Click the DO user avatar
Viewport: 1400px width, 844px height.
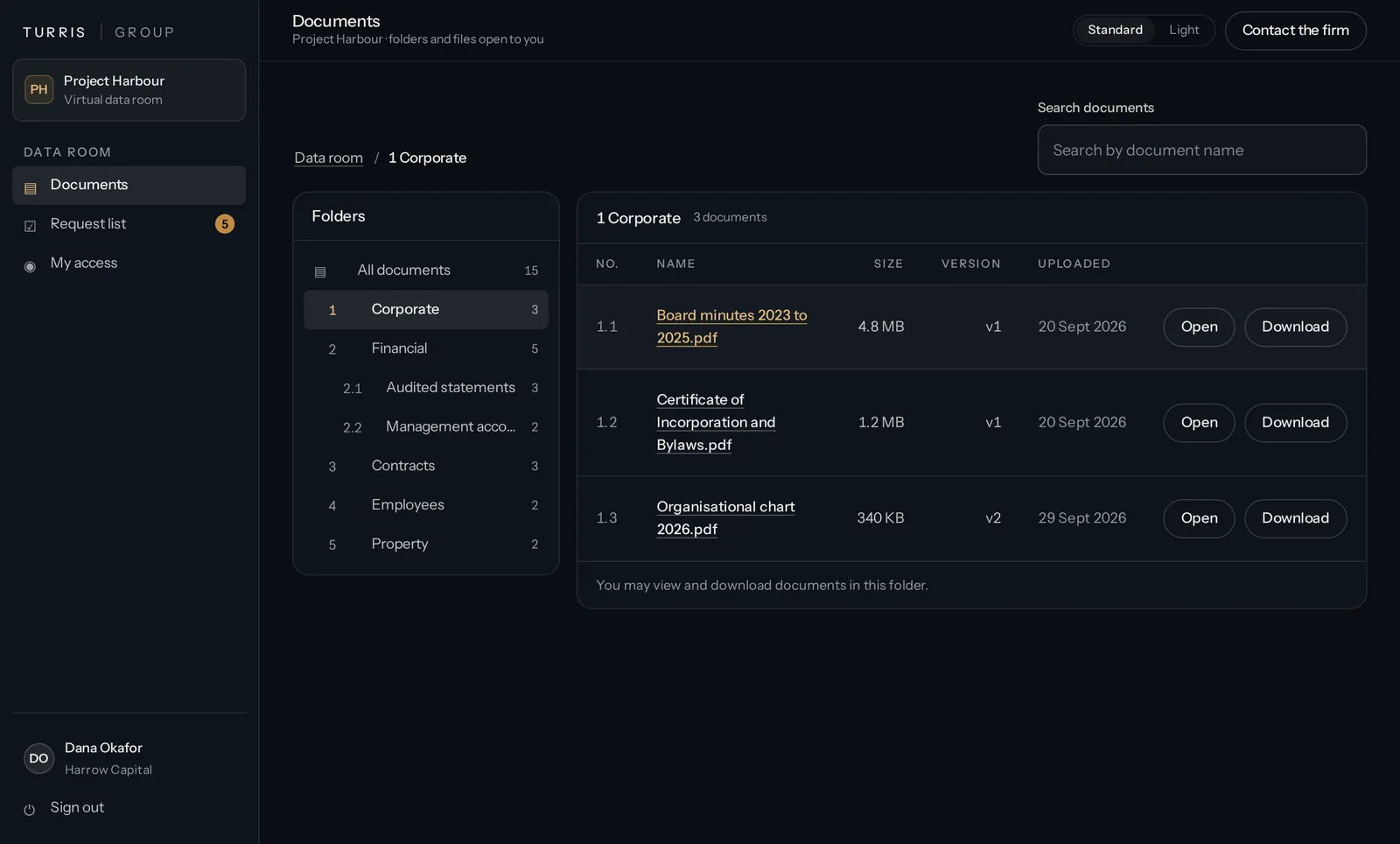39,758
